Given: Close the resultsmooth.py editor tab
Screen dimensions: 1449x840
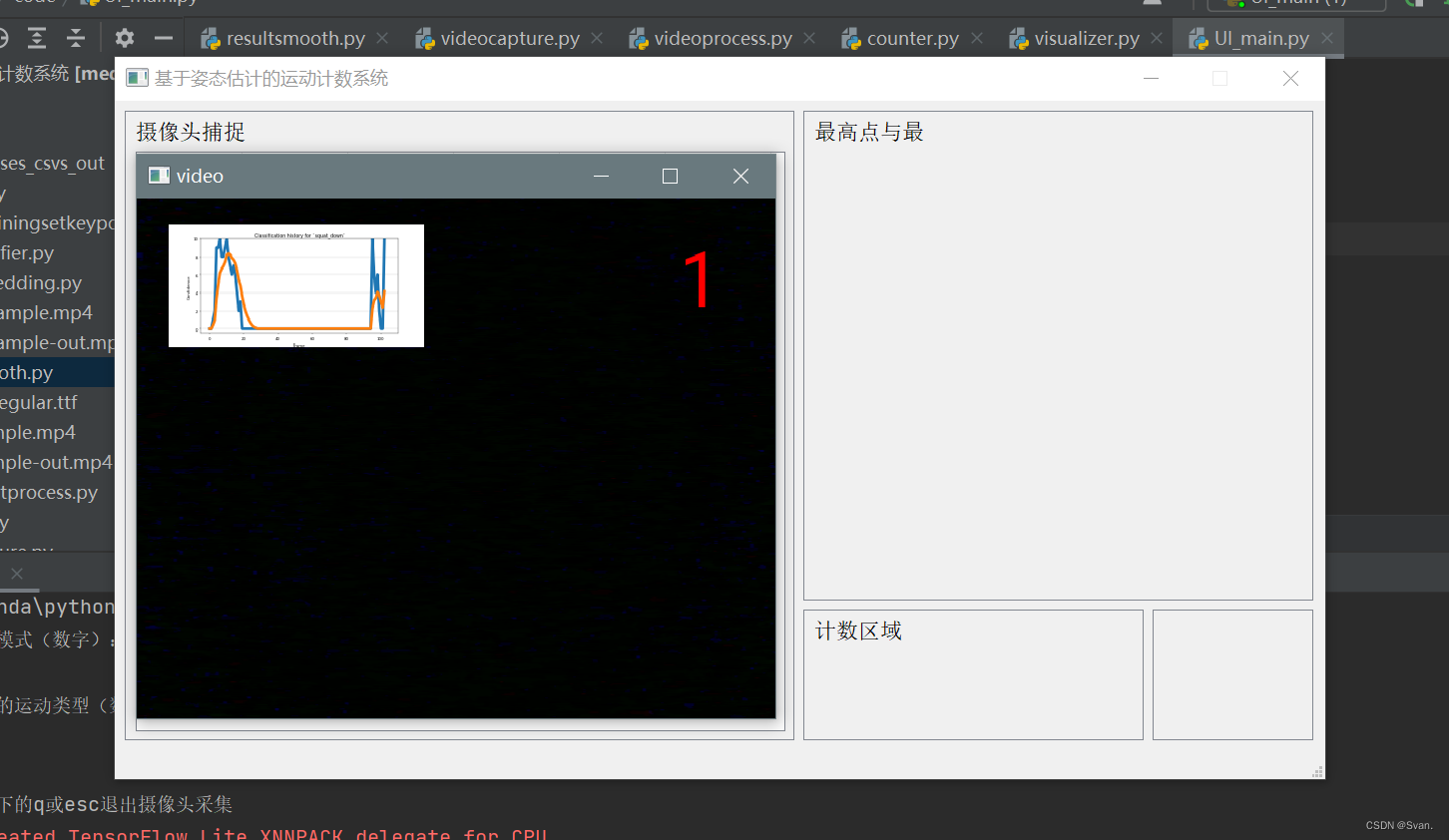Looking at the screenshot, I should 382,38.
